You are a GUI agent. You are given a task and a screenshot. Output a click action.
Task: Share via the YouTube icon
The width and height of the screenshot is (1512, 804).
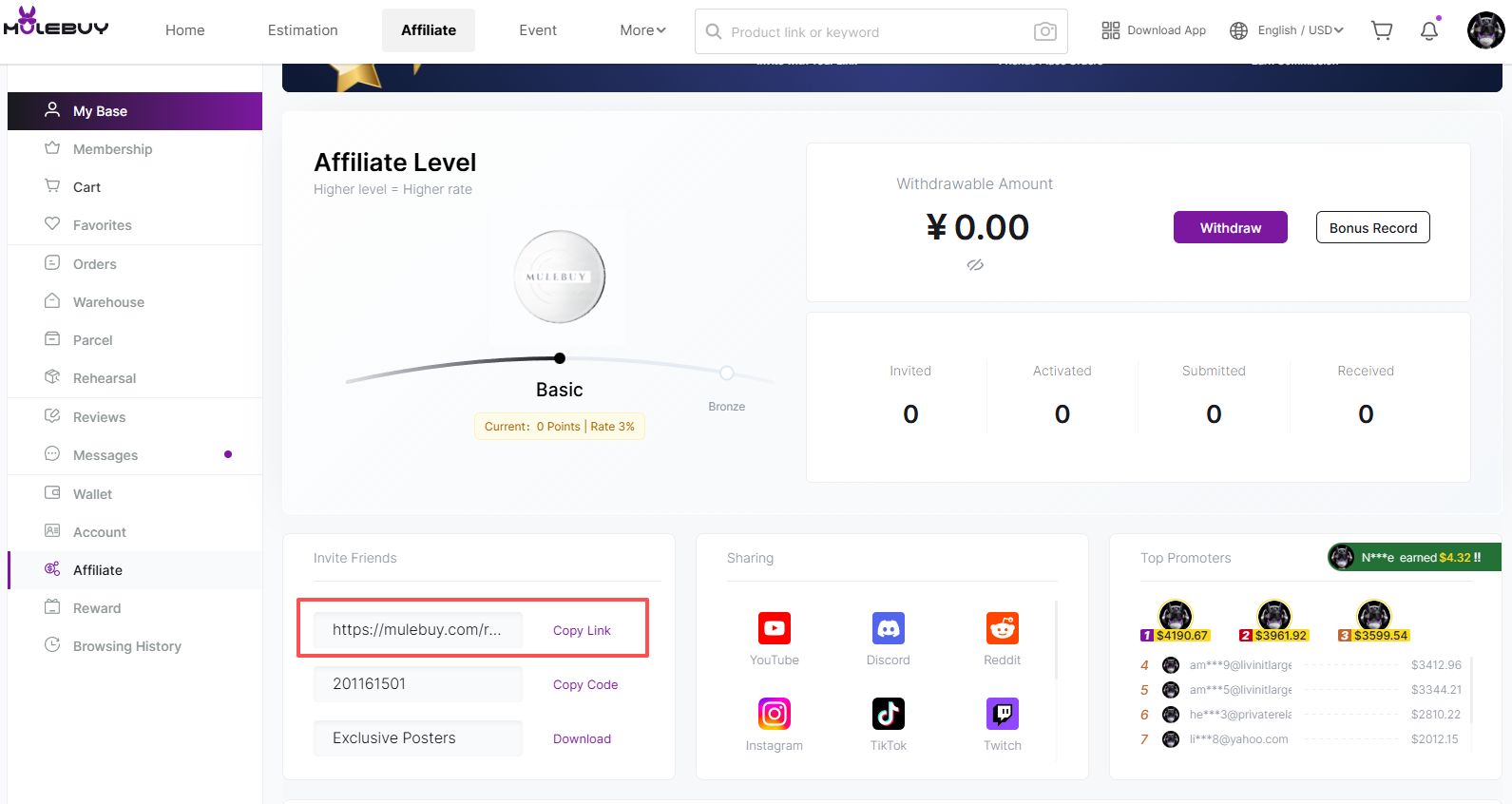click(x=775, y=628)
